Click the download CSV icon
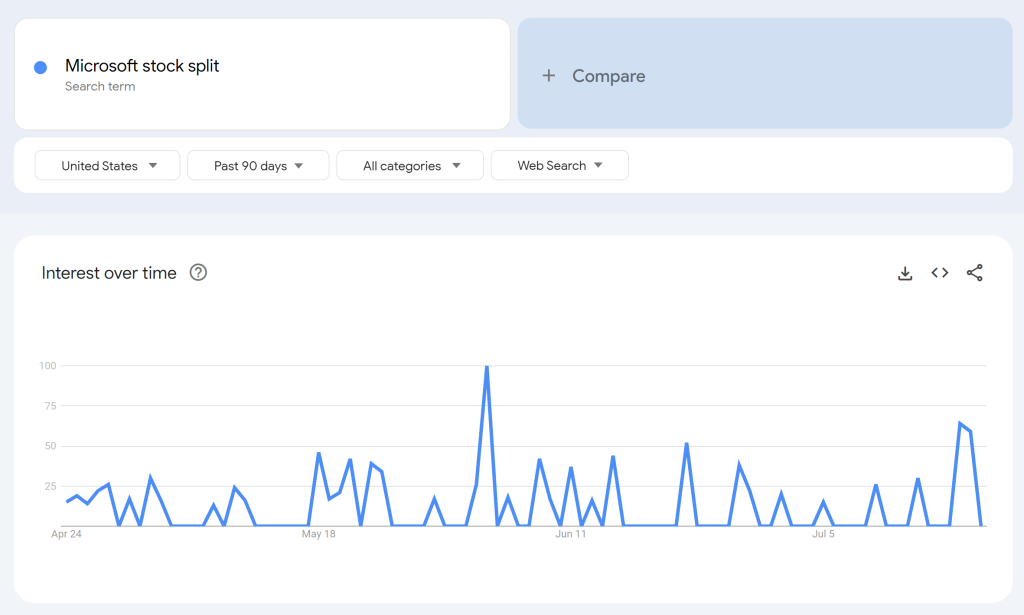The width and height of the screenshot is (1024, 615). [905, 273]
